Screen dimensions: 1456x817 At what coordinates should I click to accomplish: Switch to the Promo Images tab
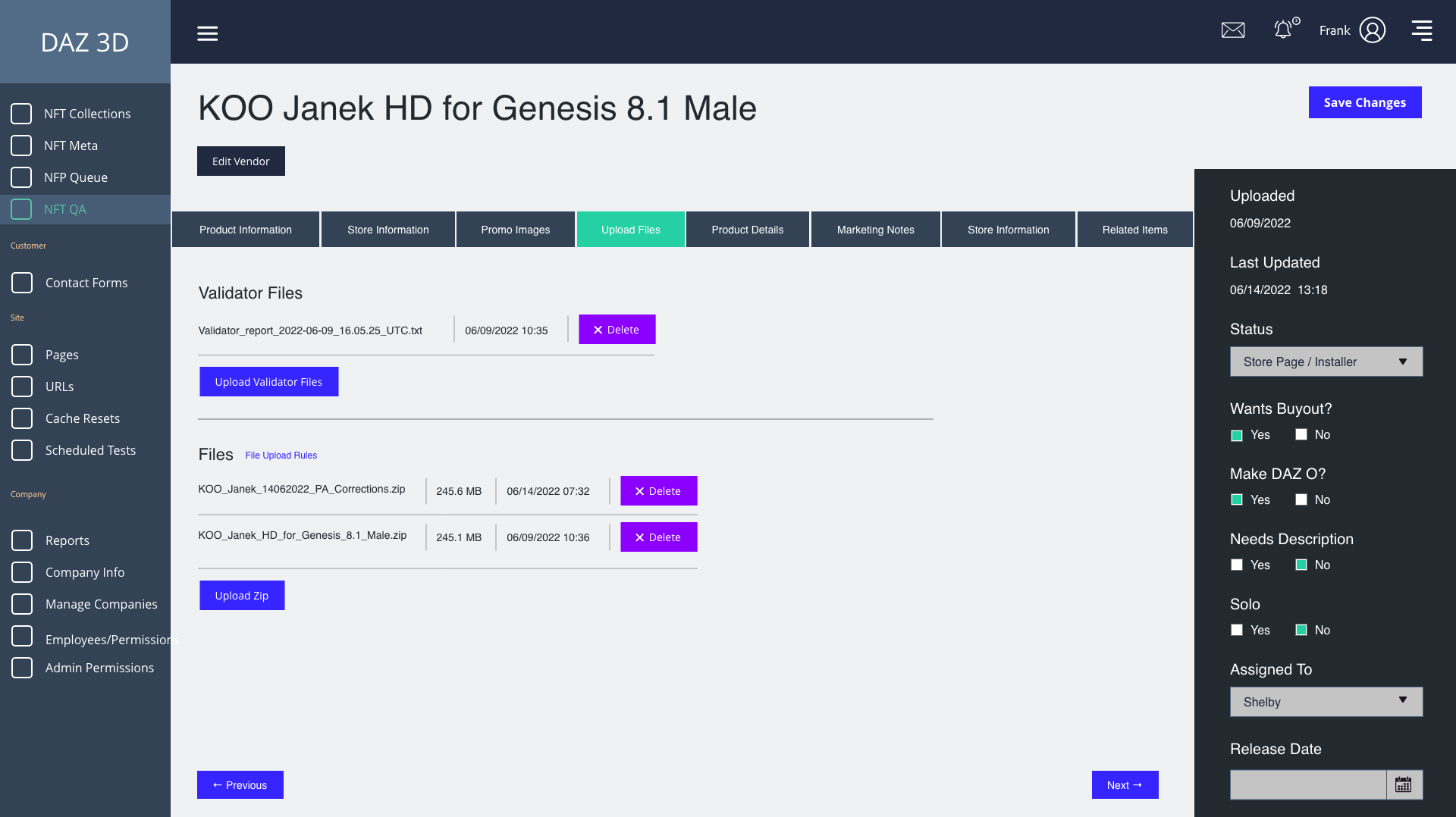[516, 230]
